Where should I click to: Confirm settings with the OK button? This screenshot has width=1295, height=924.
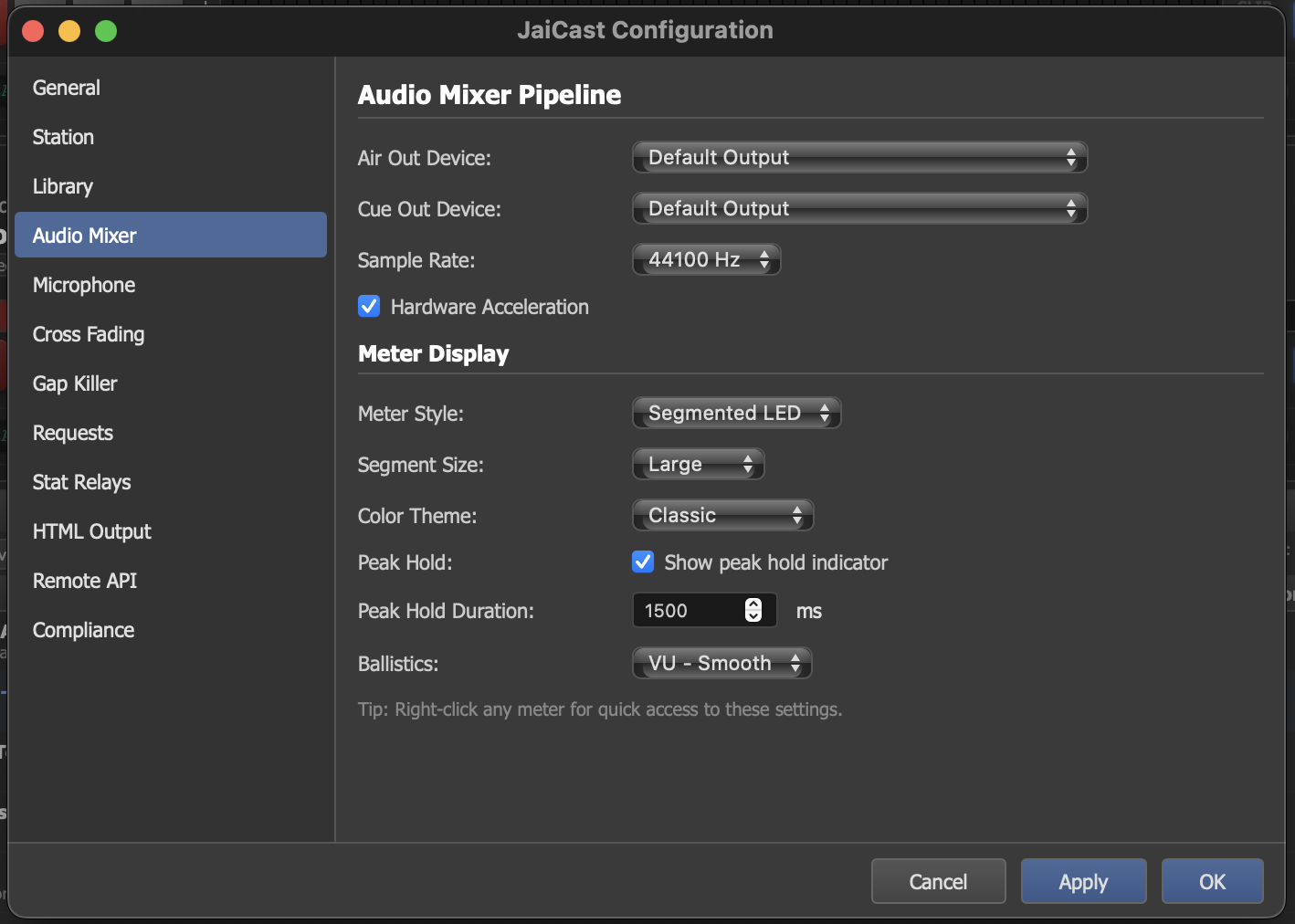(1212, 881)
